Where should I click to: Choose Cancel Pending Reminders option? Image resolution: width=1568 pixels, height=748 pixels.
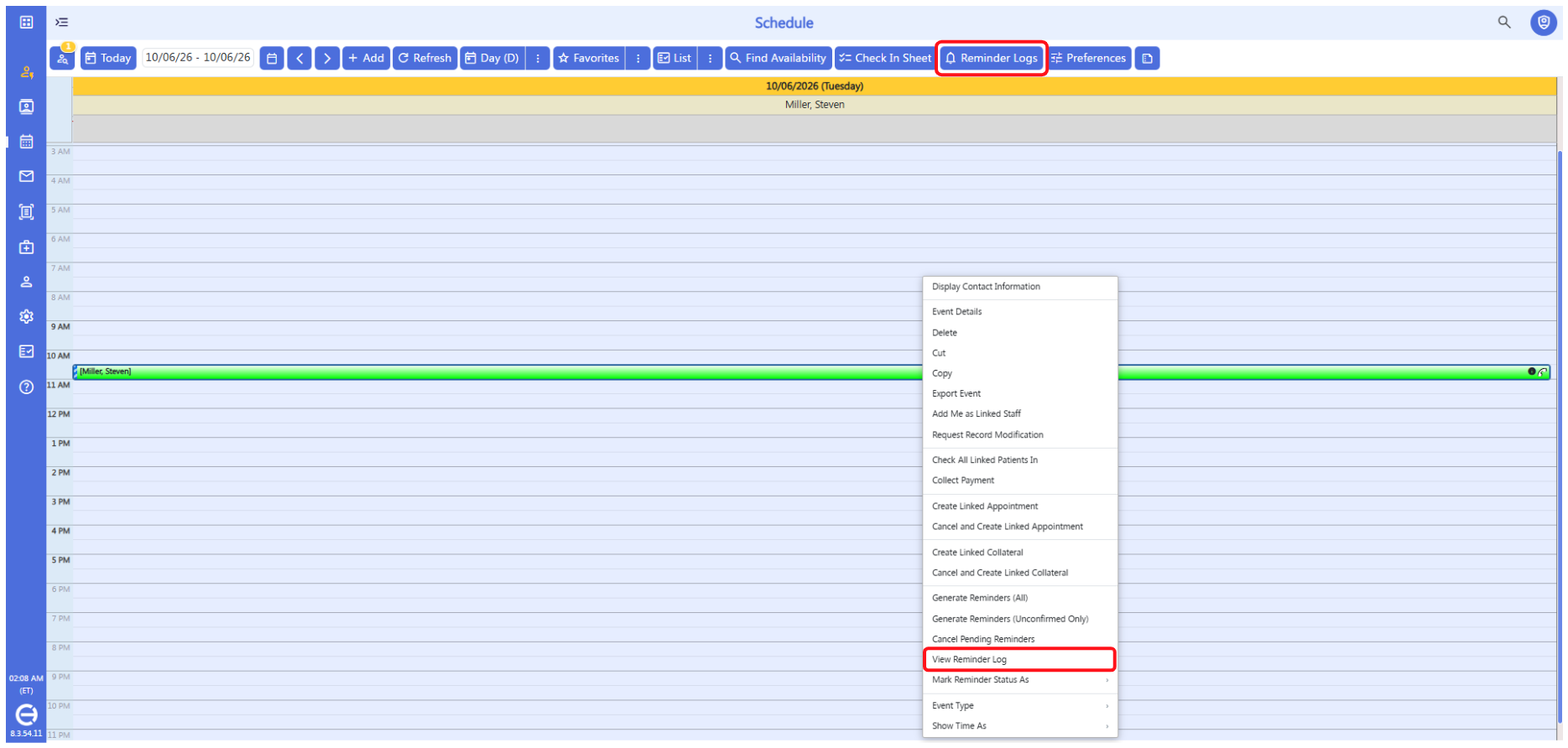click(x=1020, y=639)
